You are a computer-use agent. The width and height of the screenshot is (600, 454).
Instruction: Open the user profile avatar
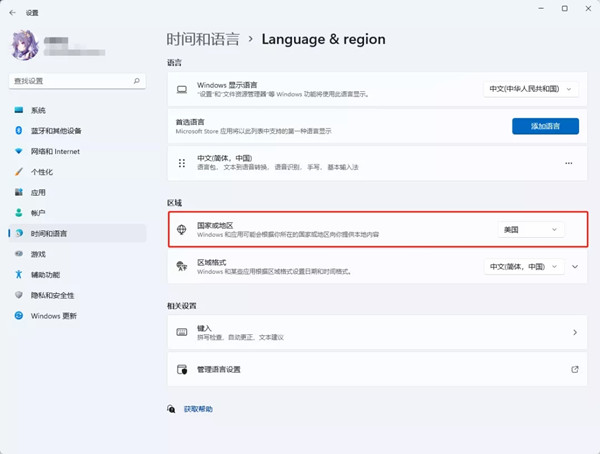click(25, 46)
